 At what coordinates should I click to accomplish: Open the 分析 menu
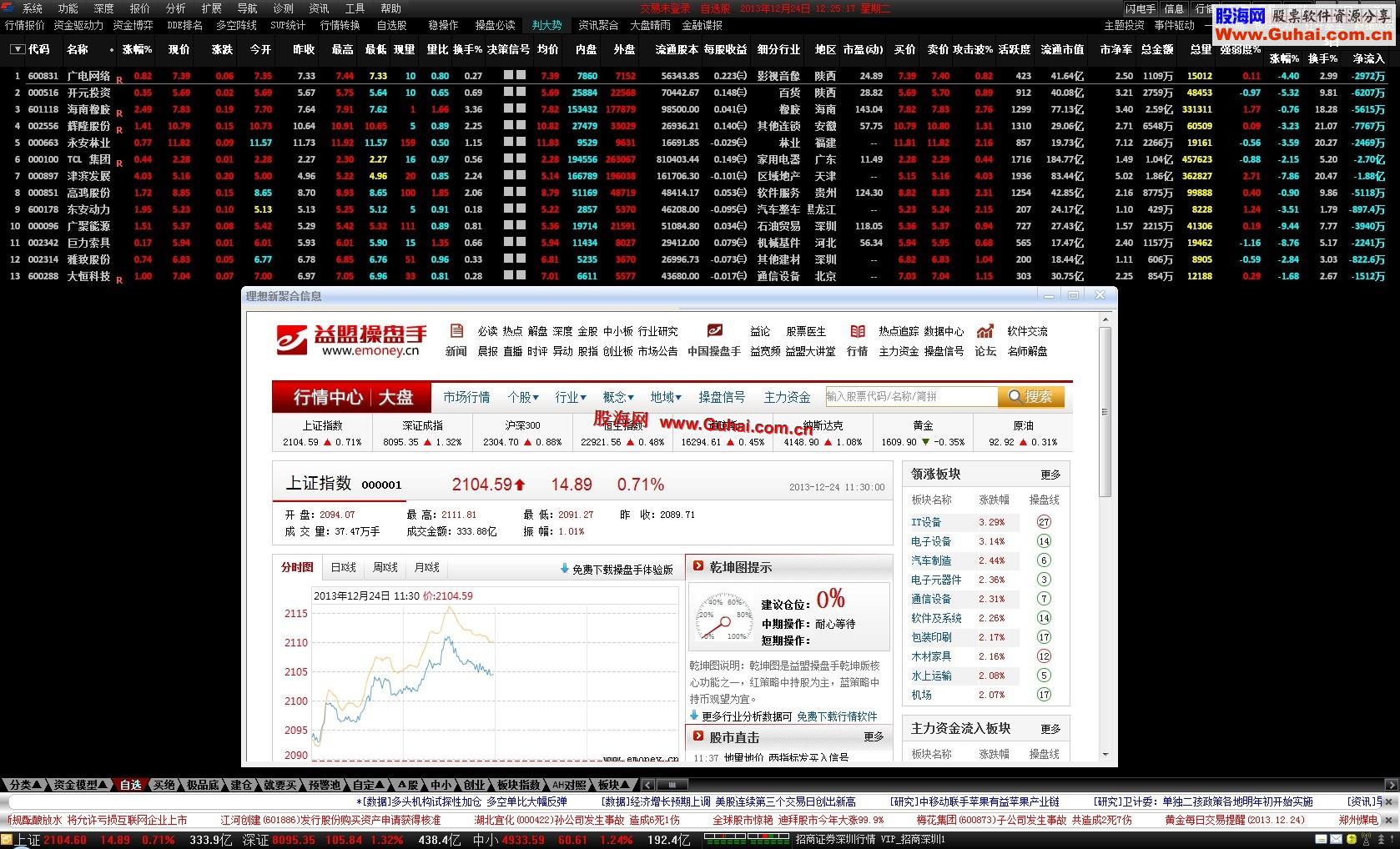[x=176, y=8]
